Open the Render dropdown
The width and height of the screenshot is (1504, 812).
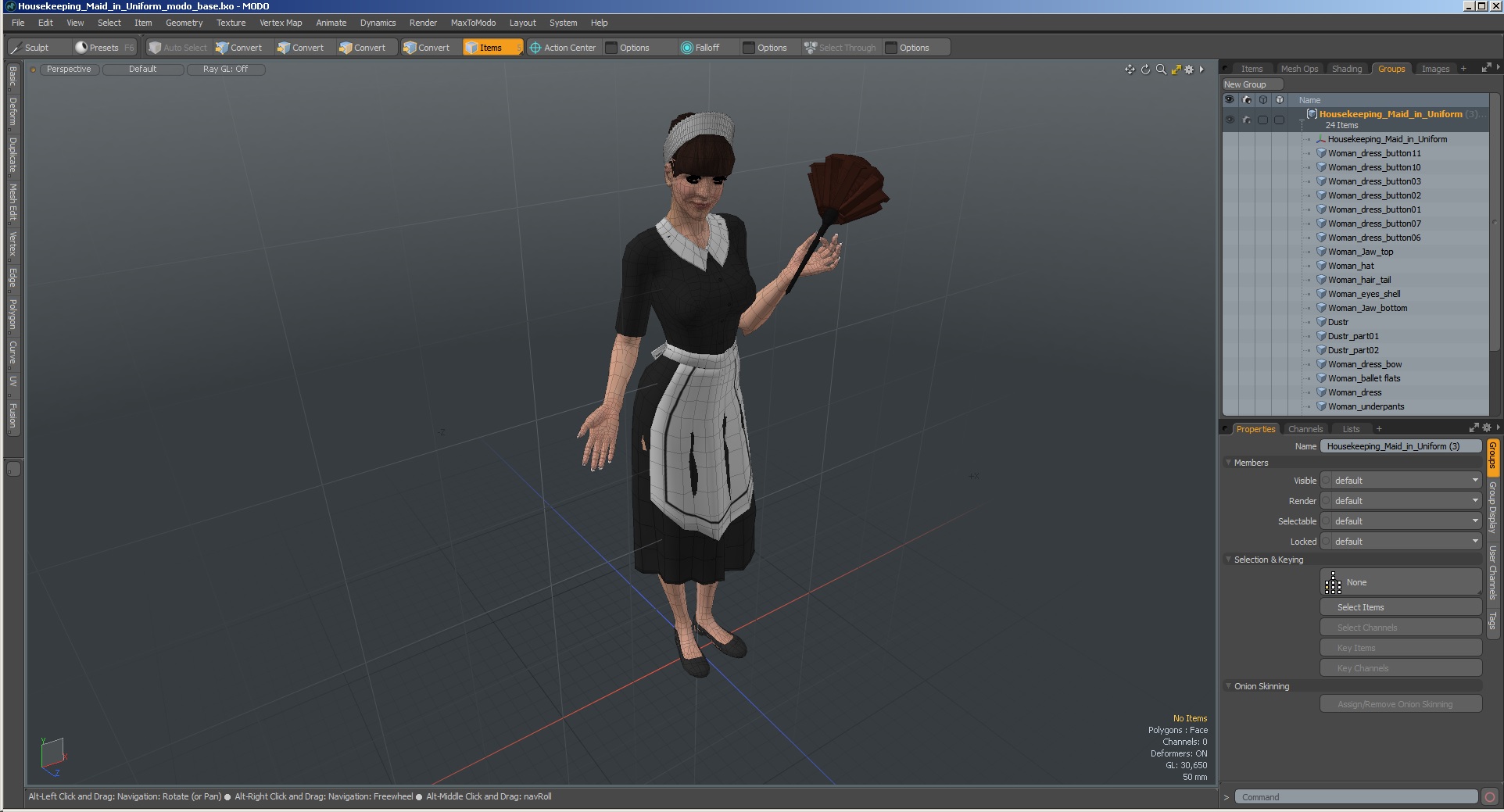pyautogui.click(x=1401, y=501)
